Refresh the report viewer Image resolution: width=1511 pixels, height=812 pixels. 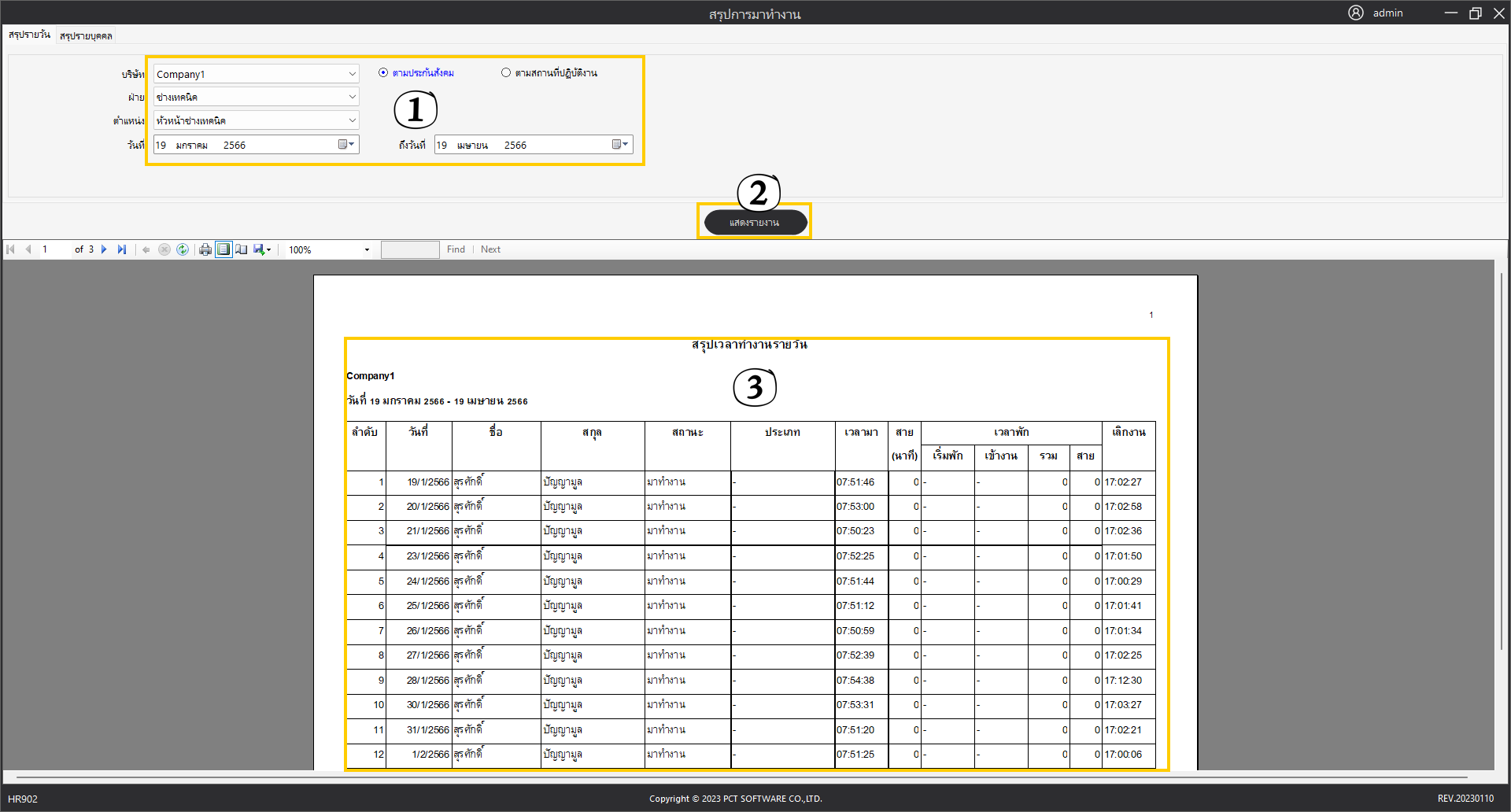pyautogui.click(x=183, y=249)
